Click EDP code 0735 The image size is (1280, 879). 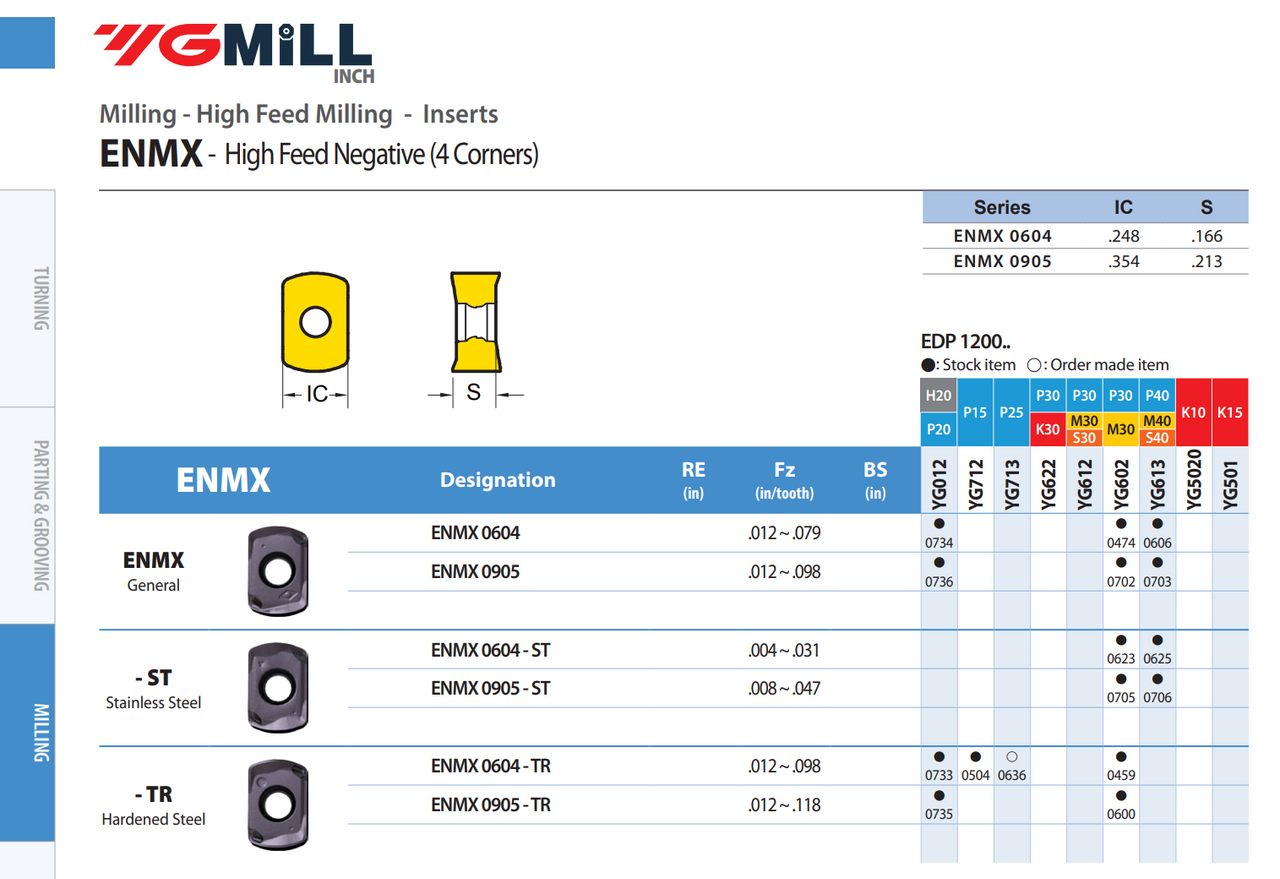tap(939, 814)
